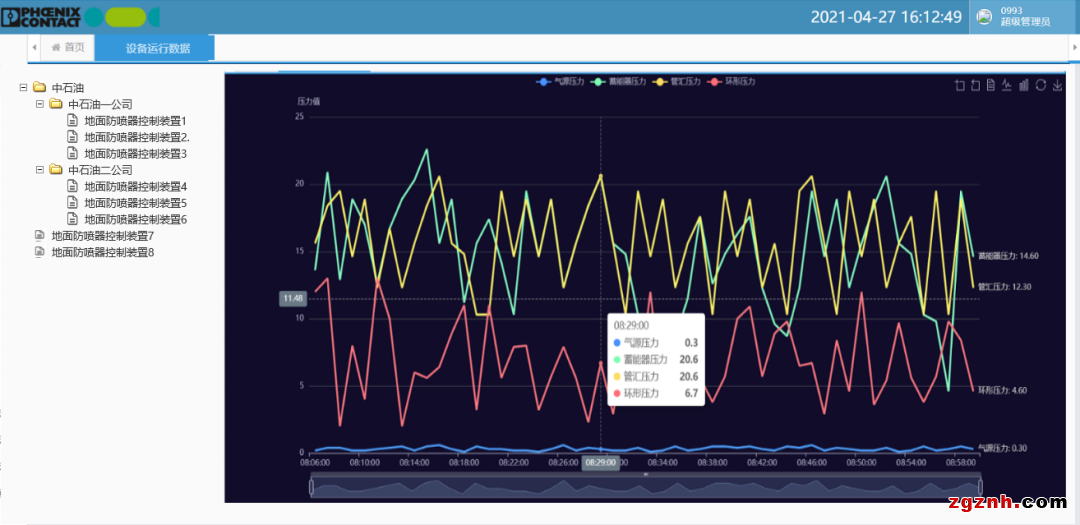This screenshot has width=1080, height=525.
Task: Click the 气源压力: 0.30 end label
Action: coord(1003,448)
